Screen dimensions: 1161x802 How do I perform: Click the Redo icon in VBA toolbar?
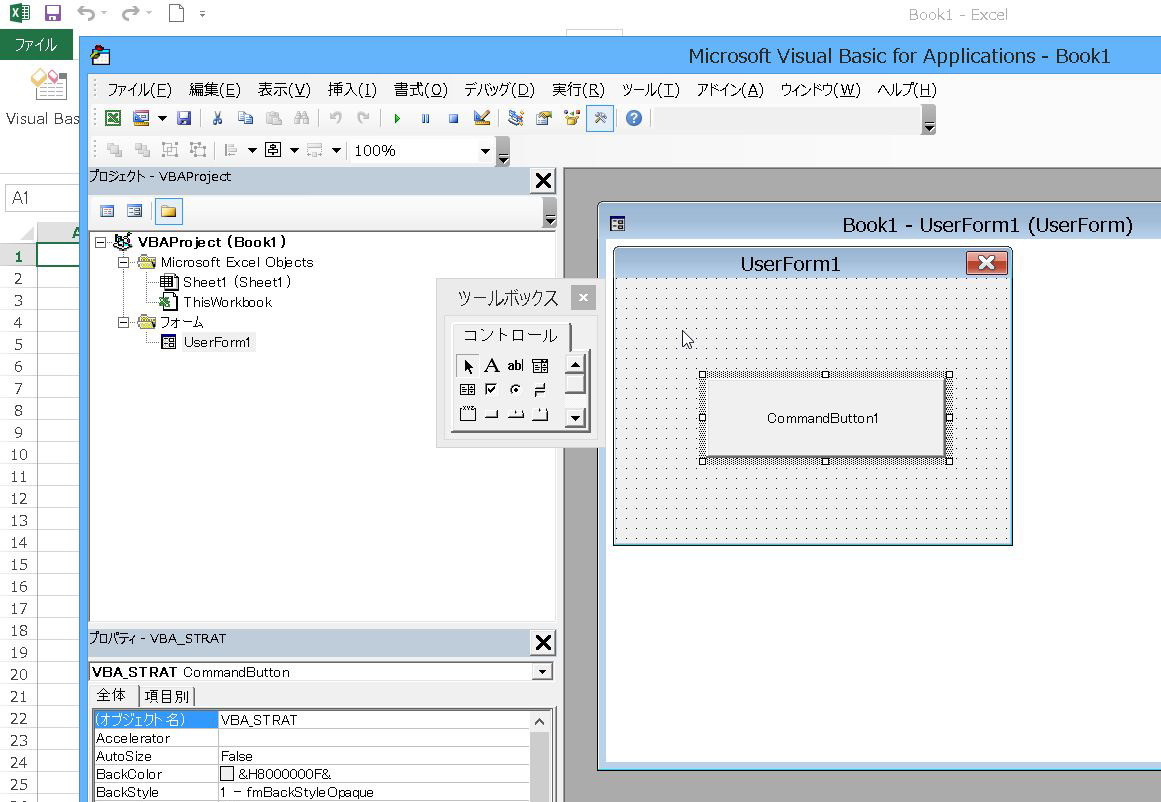(x=363, y=118)
